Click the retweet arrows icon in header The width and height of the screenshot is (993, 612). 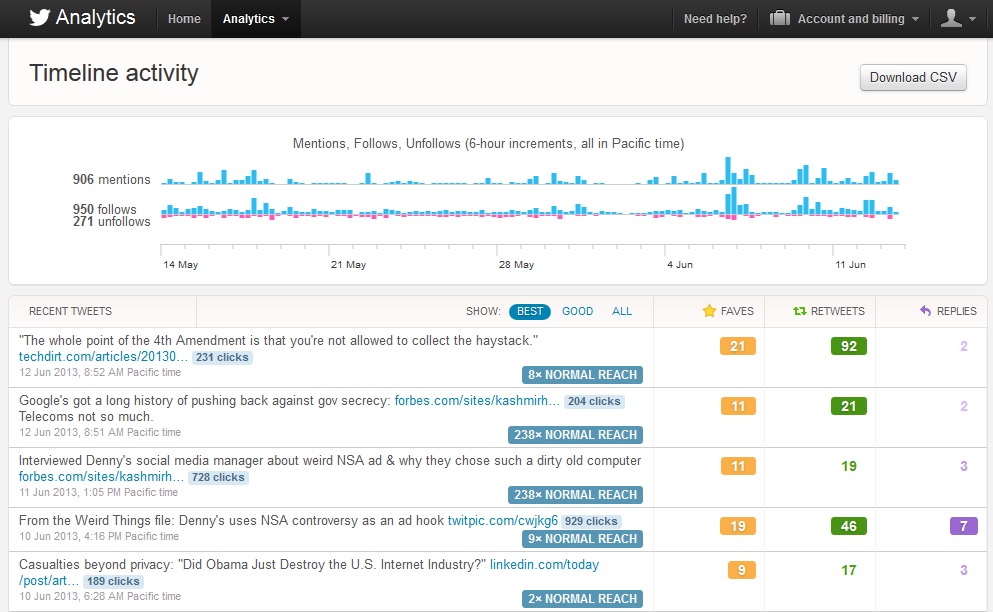[800, 311]
